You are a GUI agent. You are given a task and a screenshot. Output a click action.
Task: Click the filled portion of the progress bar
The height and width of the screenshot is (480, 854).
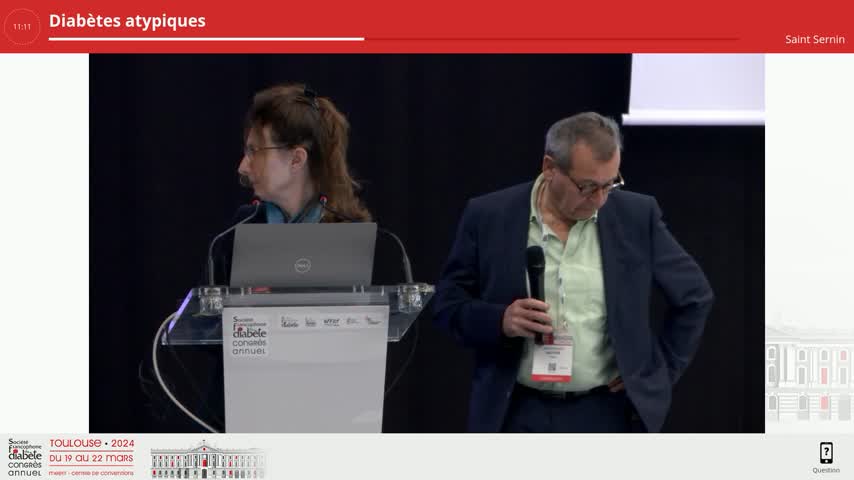[x=200, y=39]
